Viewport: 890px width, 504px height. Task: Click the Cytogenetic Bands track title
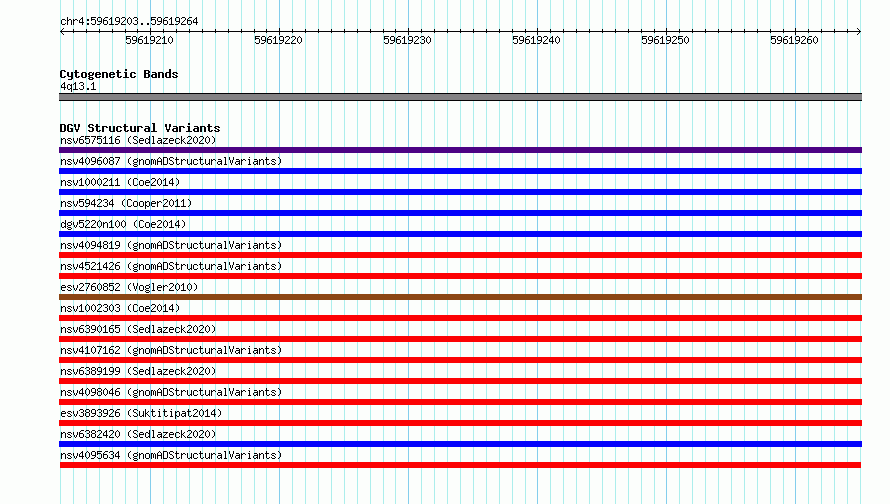(x=119, y=74)
